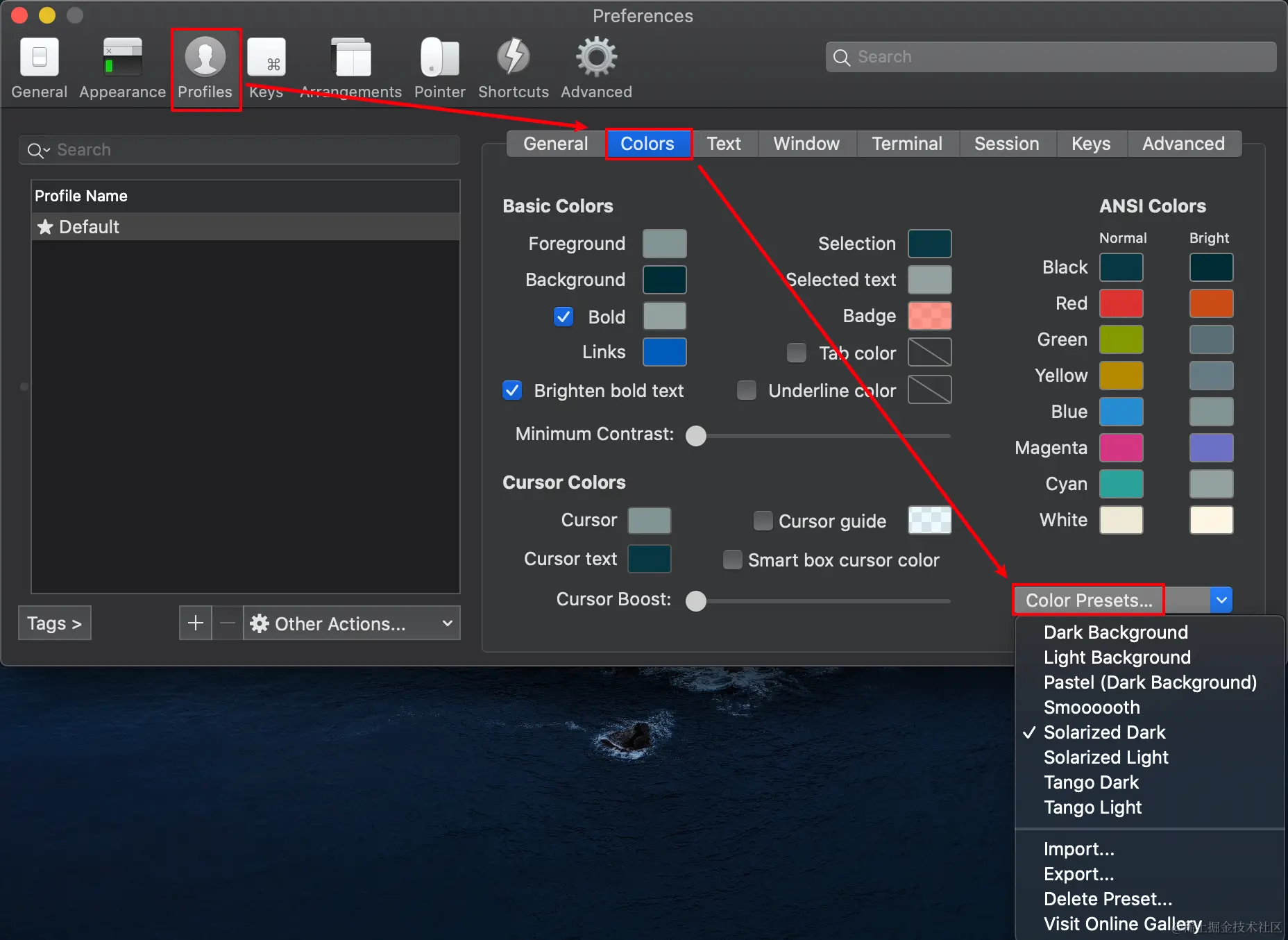Click the ANSI Normal Red swatch
The image size is (1288, 940).
1121,303
